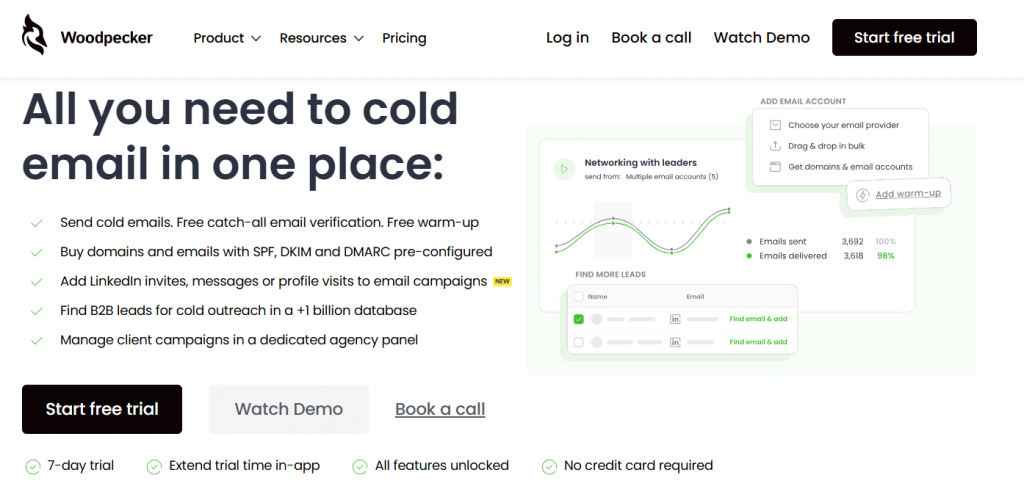
Task: Click Watch Demo in the top navigation bar
Action: tap(761, 37)
